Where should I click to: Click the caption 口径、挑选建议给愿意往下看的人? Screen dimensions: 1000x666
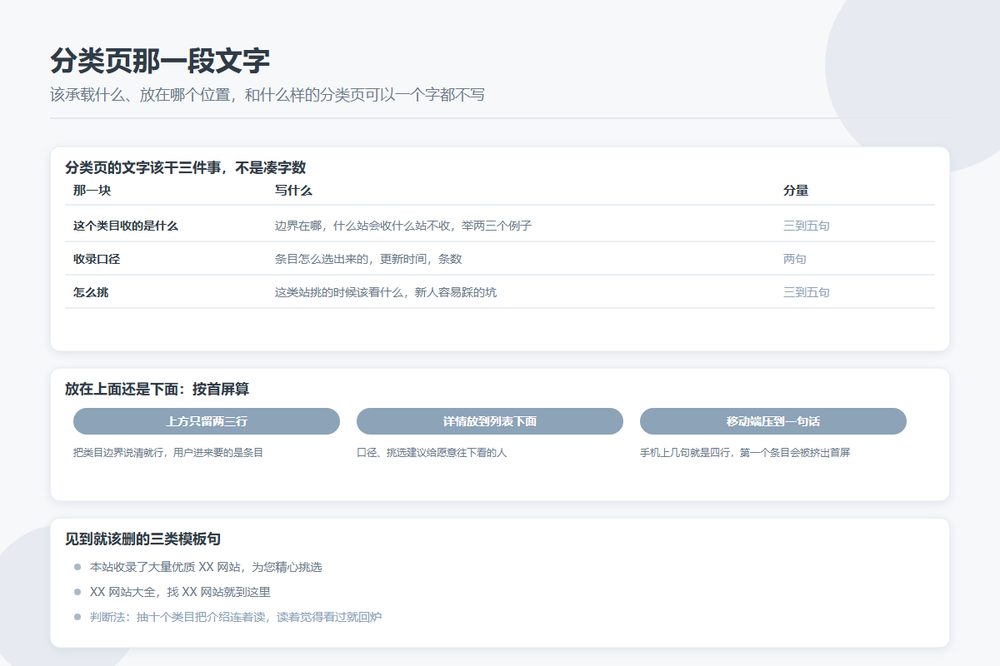pos(431,452)
